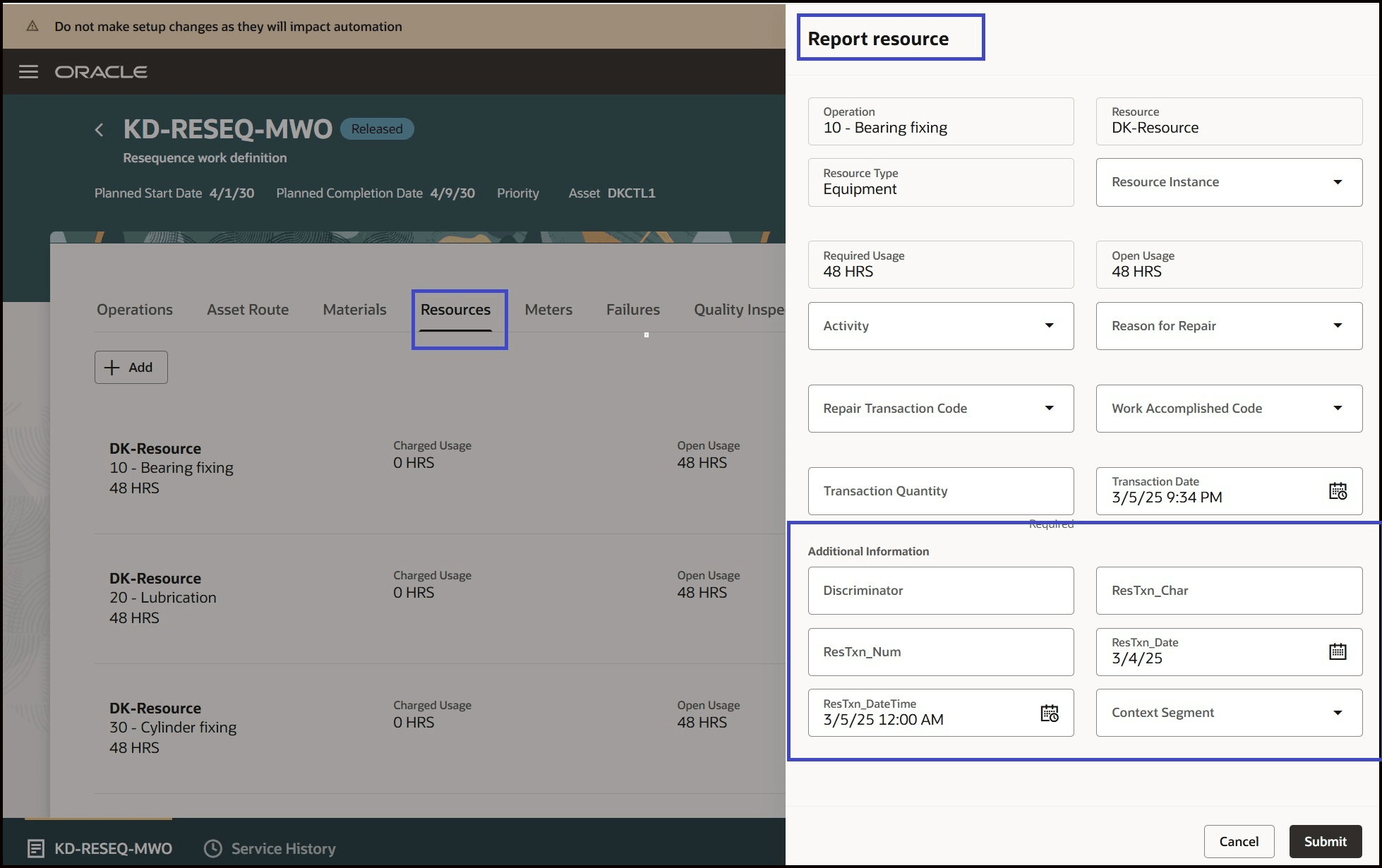
Task: Submit the resource report
Action: click(1325, 841)
